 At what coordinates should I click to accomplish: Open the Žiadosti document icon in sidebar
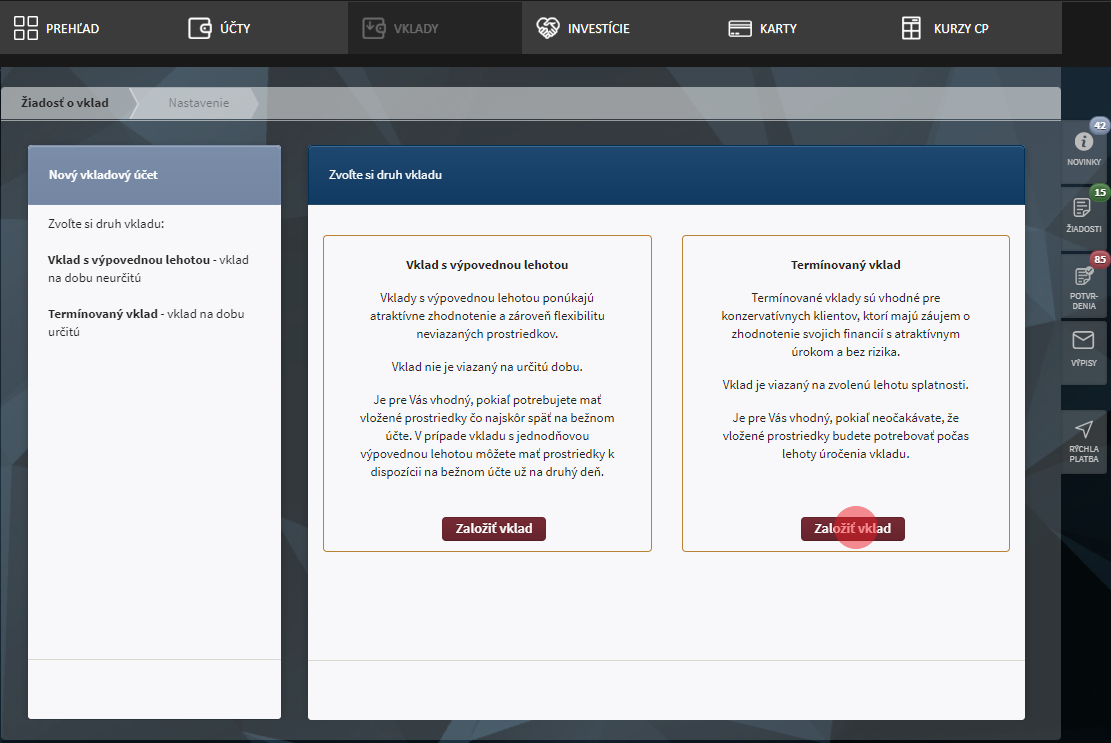pos(1083,208)
